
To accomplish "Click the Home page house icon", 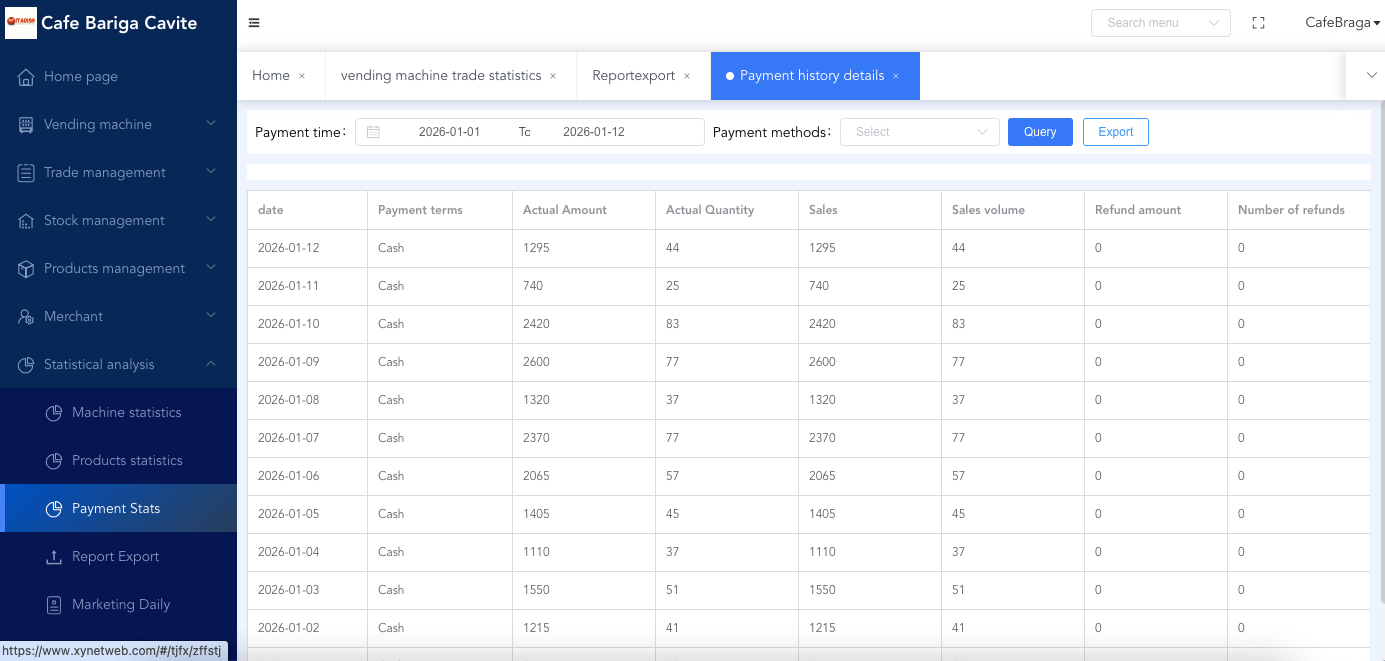I will 27,77.
